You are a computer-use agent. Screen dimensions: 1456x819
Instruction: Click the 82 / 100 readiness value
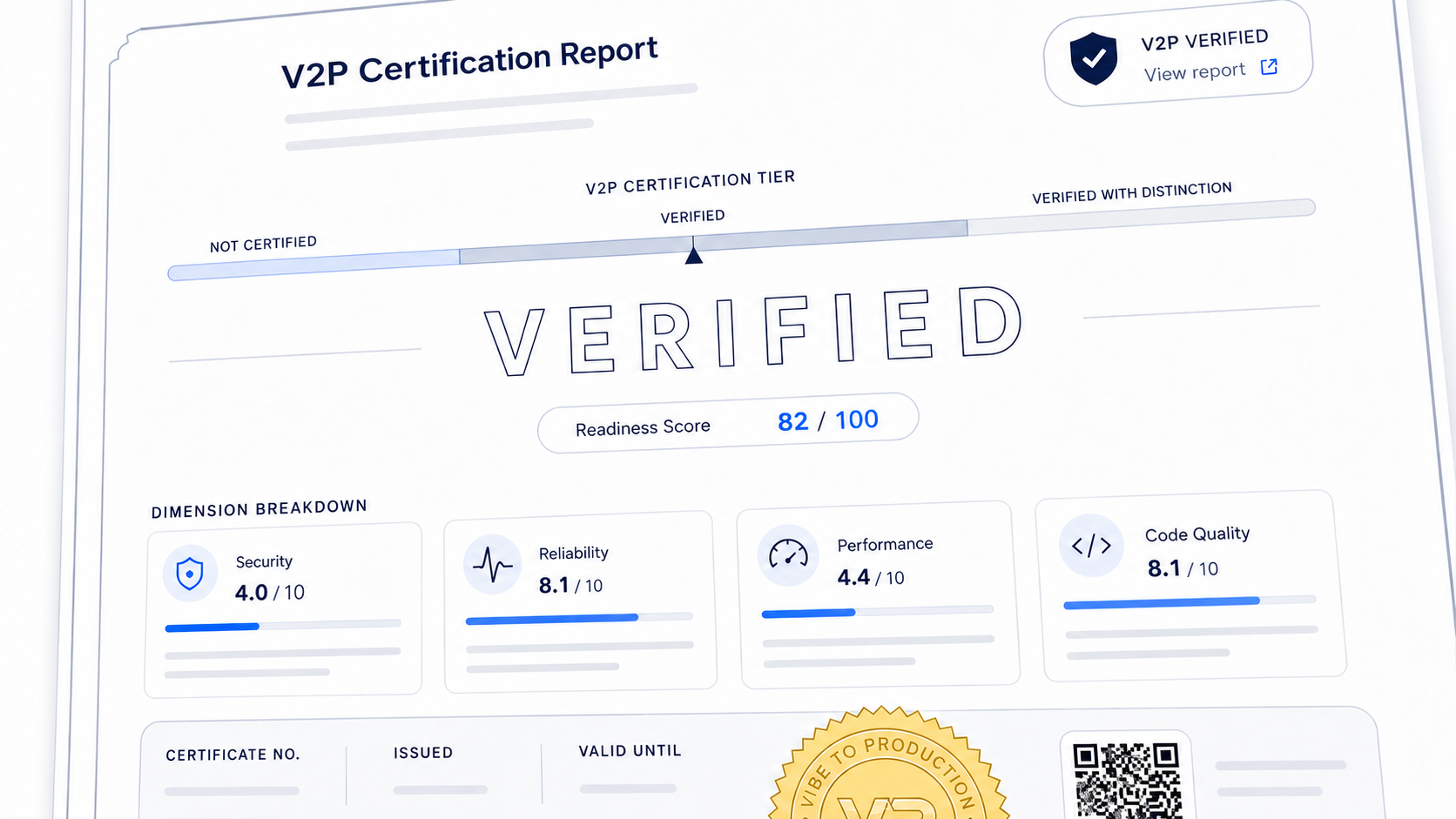click(x=828, y=420)
